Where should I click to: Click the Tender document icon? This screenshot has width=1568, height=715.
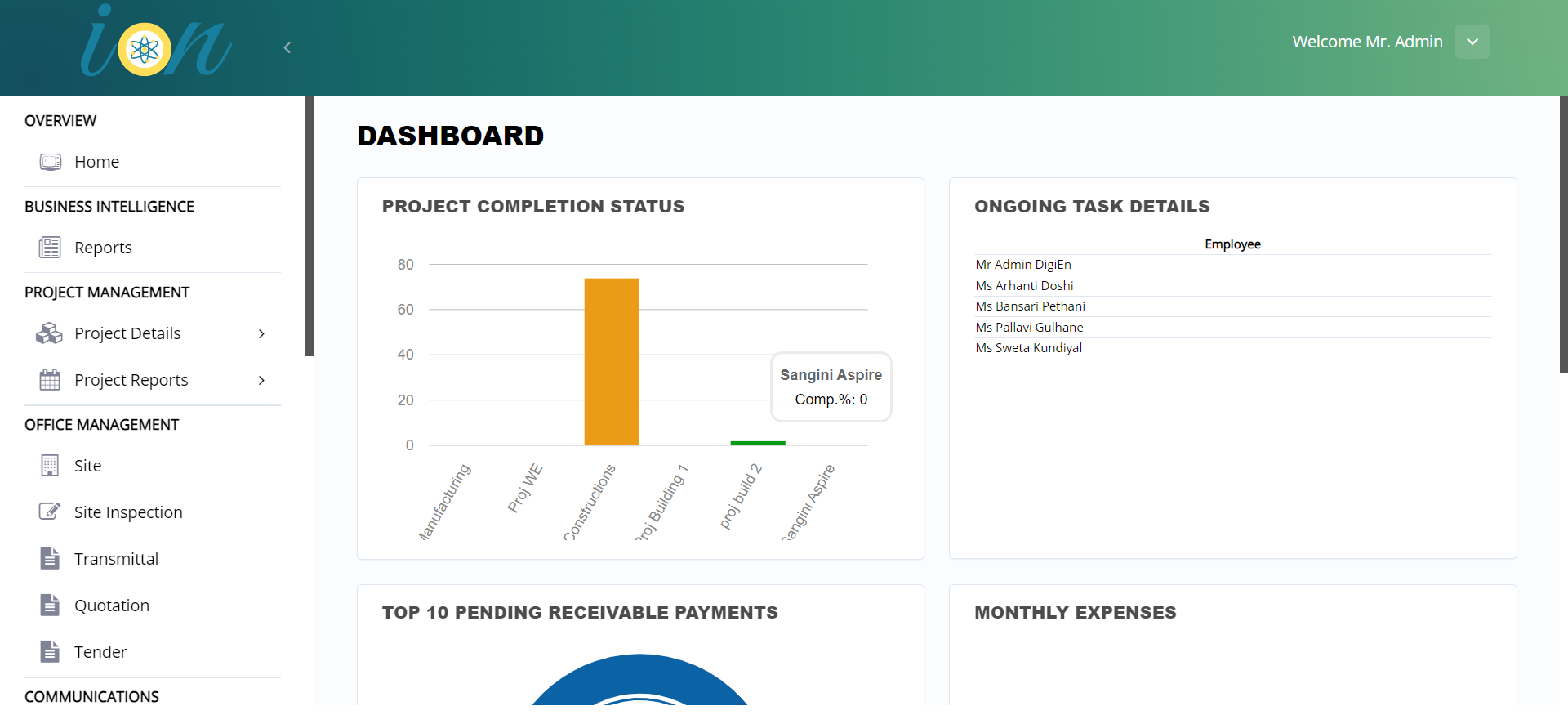tap(50, 651)
